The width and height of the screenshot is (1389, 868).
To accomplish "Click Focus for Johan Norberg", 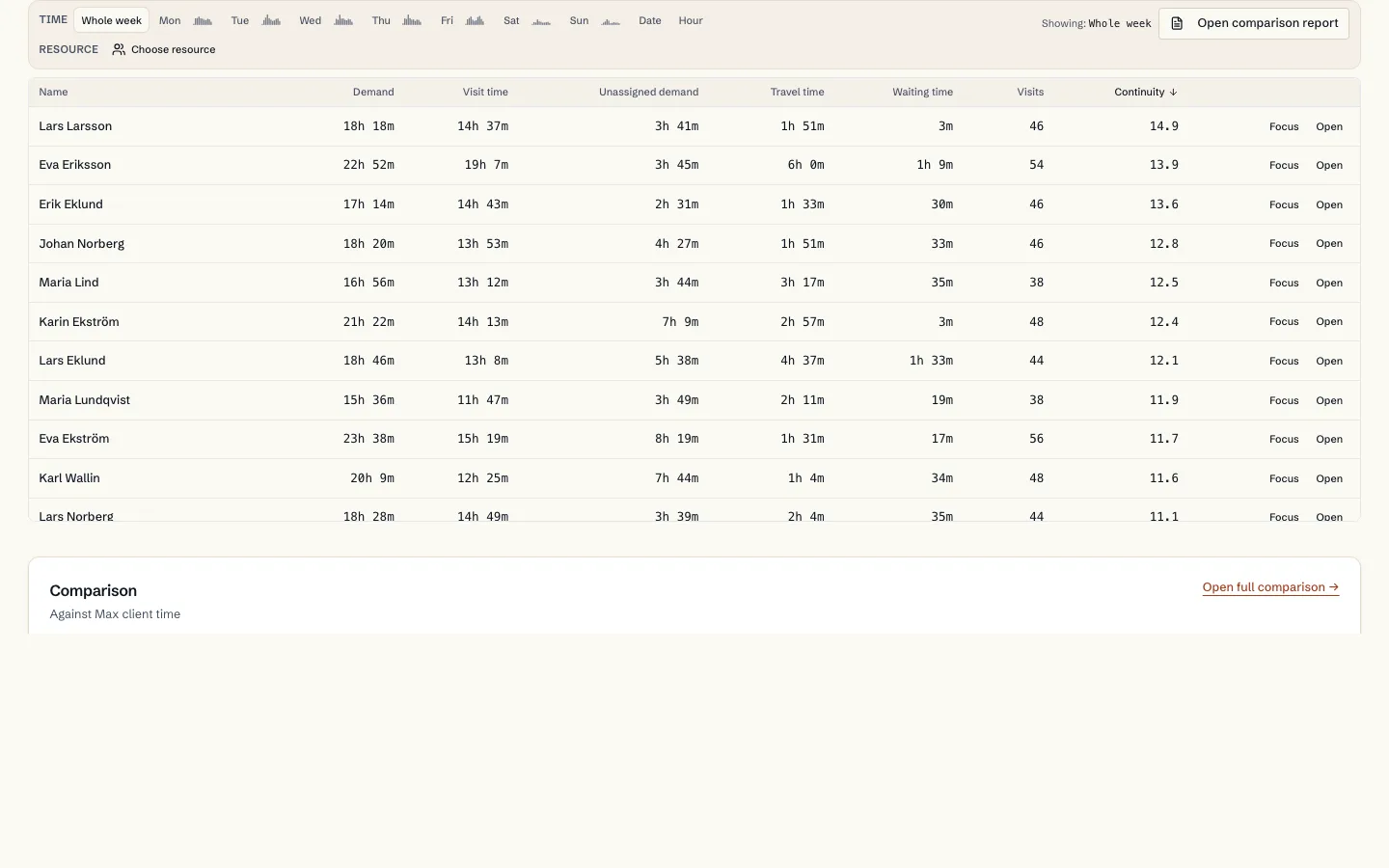I will point(1284,243).
